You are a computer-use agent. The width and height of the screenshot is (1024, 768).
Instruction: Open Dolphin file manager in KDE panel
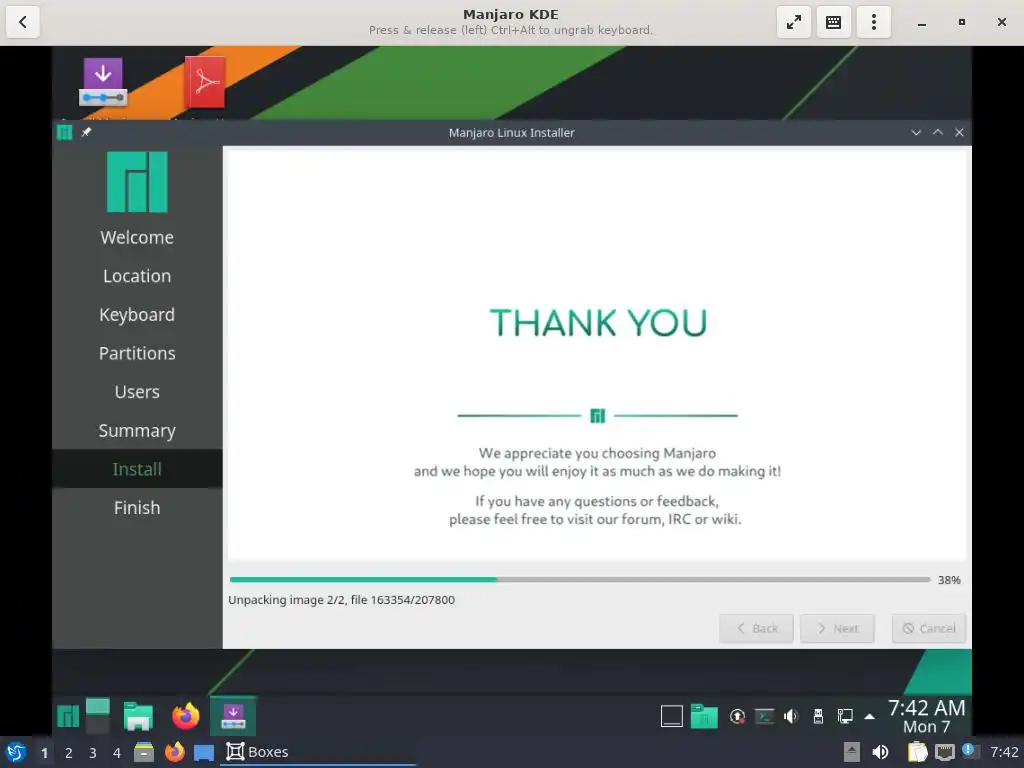138,716
